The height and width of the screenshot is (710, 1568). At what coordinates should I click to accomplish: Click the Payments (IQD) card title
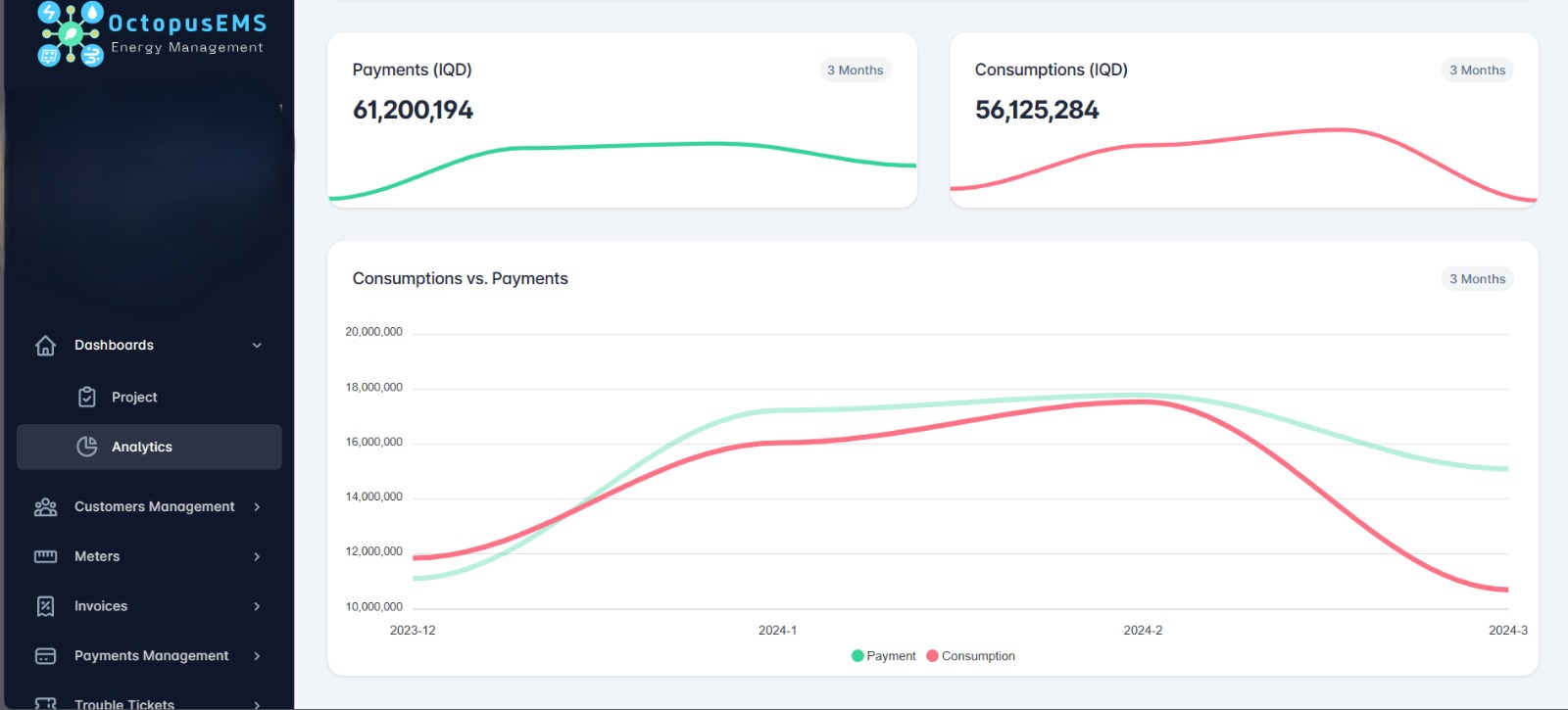412,70
